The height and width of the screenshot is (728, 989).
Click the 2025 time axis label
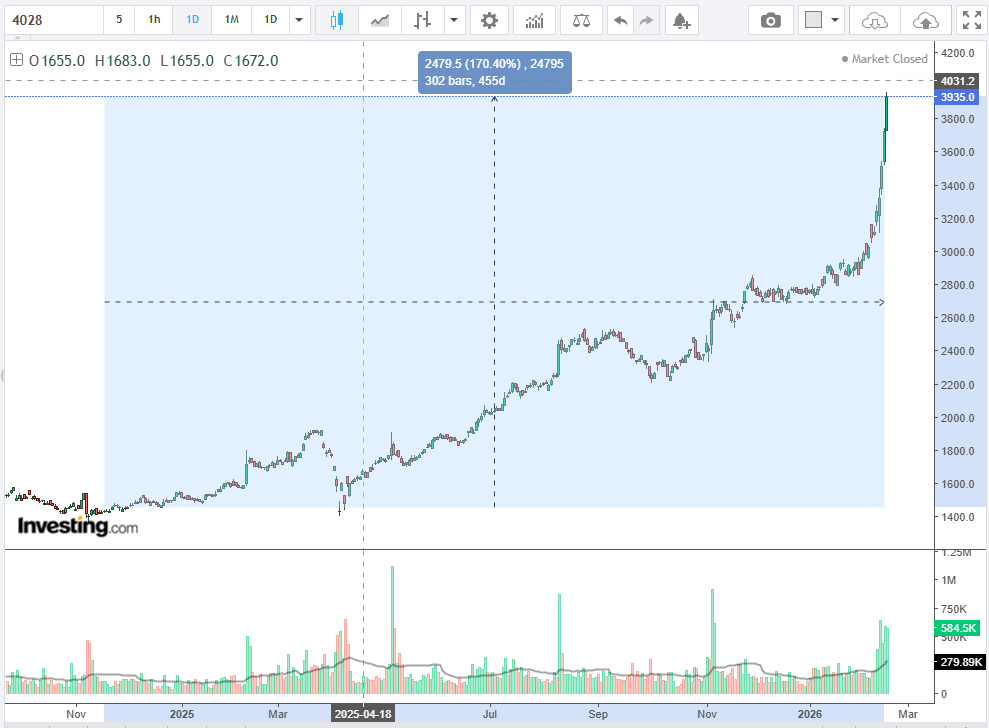[x=182, y=714]
